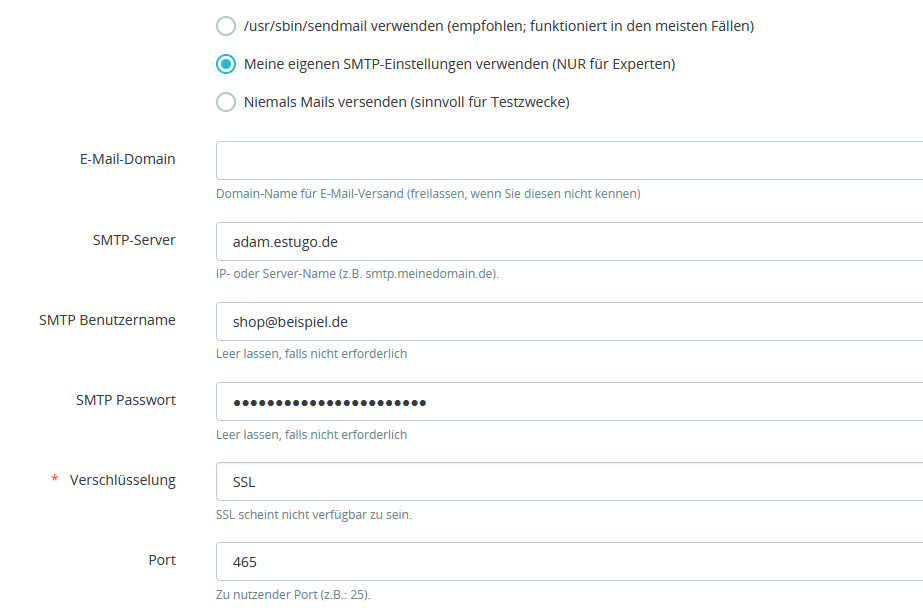Click the Port field label
This screenshot has width=923, height=608.
point(162,560)
